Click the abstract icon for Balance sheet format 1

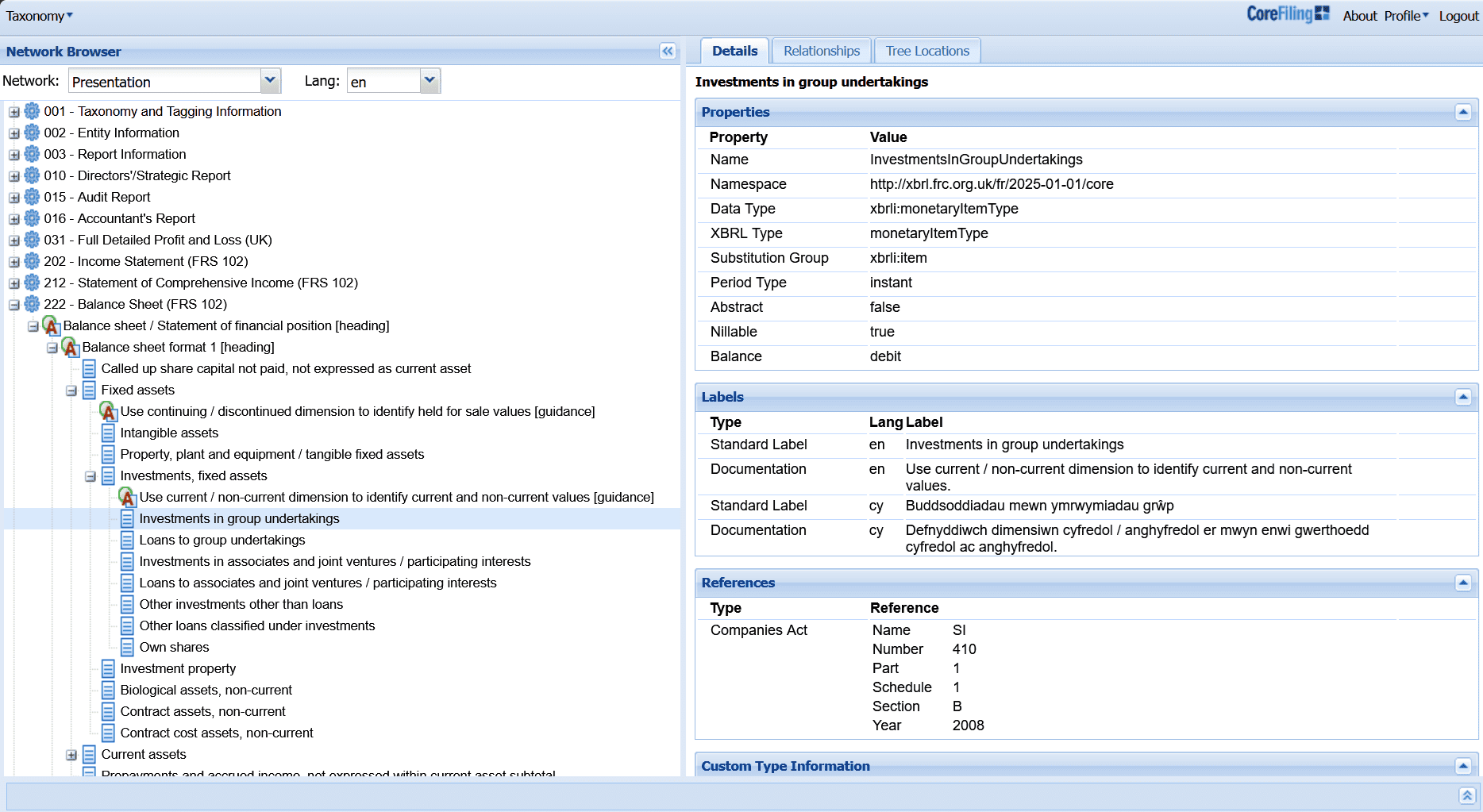coord(70,347)
